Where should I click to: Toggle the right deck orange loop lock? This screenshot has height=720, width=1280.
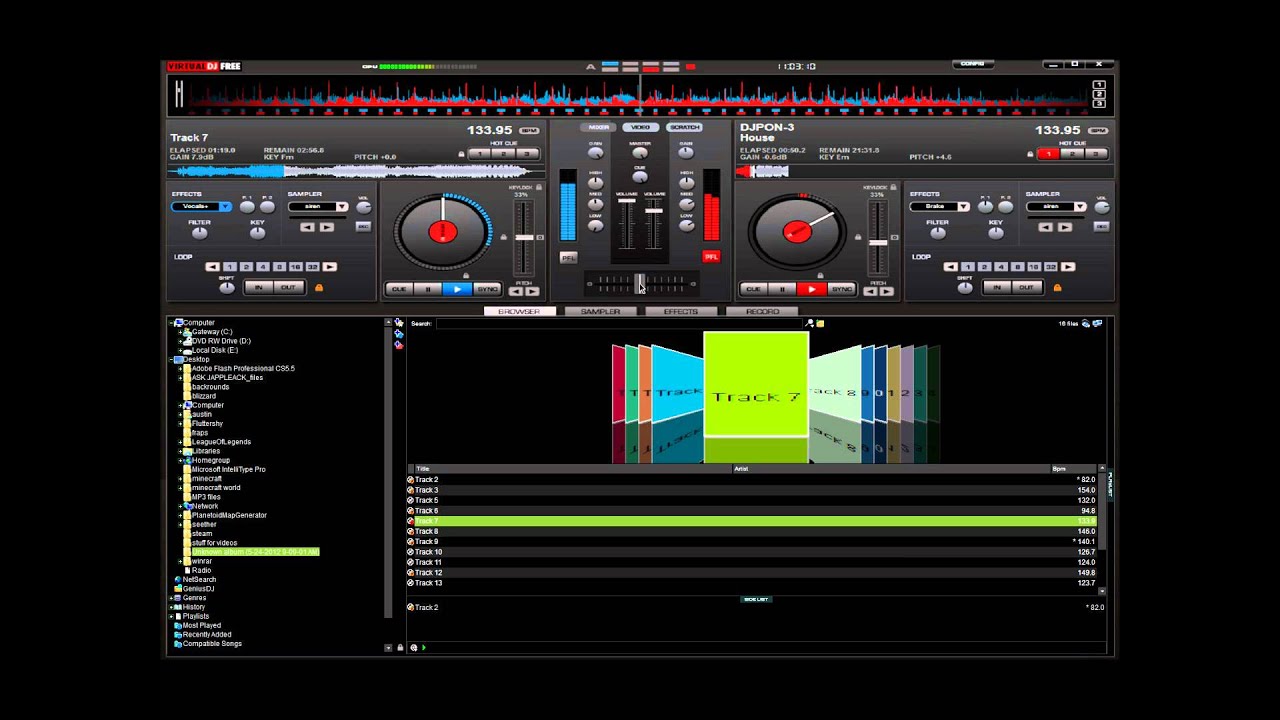coord(1057,288)
